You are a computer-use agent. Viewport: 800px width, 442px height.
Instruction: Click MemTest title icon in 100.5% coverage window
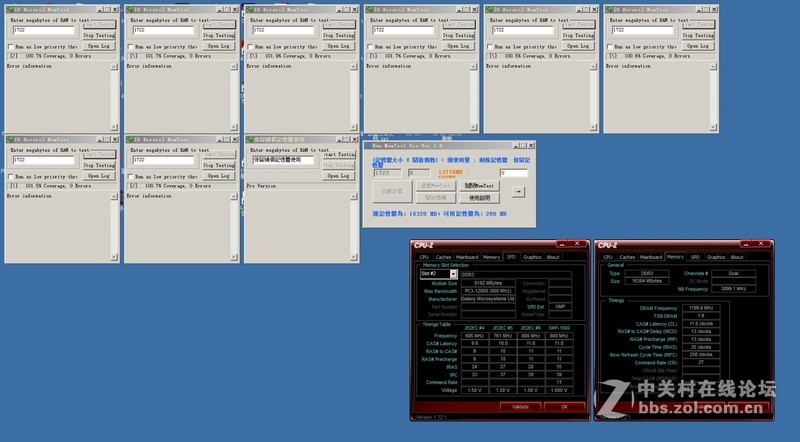pyautogui.click(x=489, y=10)
